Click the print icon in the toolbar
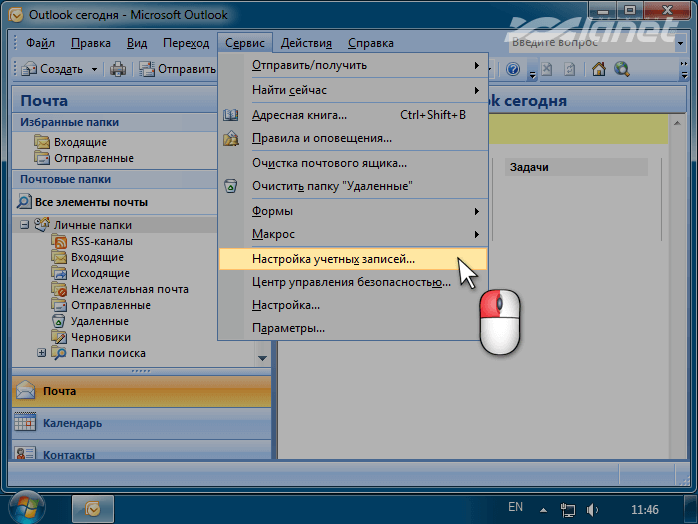Image resolution: width=698 pixels, height=524 pixels. coord(118,69)
